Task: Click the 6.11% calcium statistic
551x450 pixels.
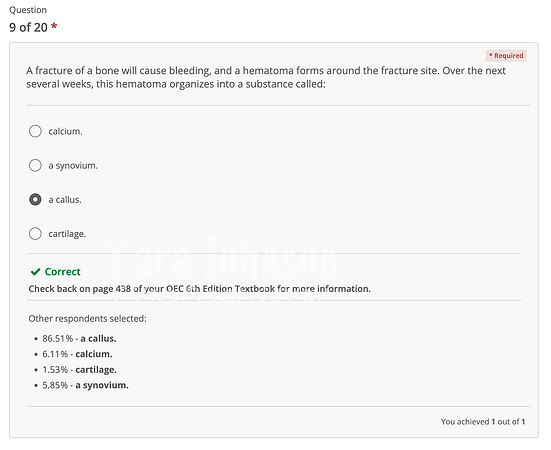Action: [77, 354]
